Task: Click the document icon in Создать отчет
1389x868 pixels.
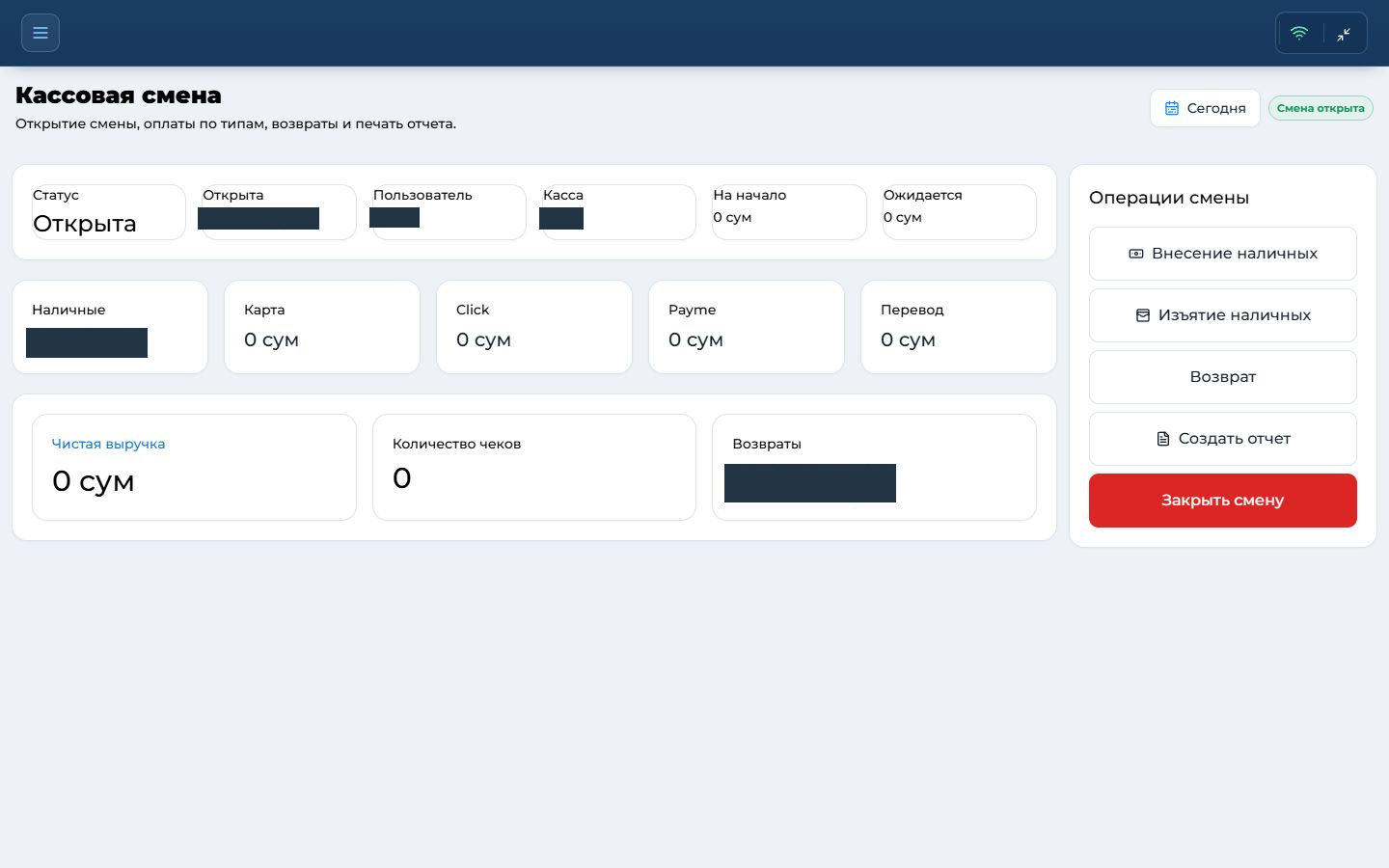Action: click(x=1163, y=439)
